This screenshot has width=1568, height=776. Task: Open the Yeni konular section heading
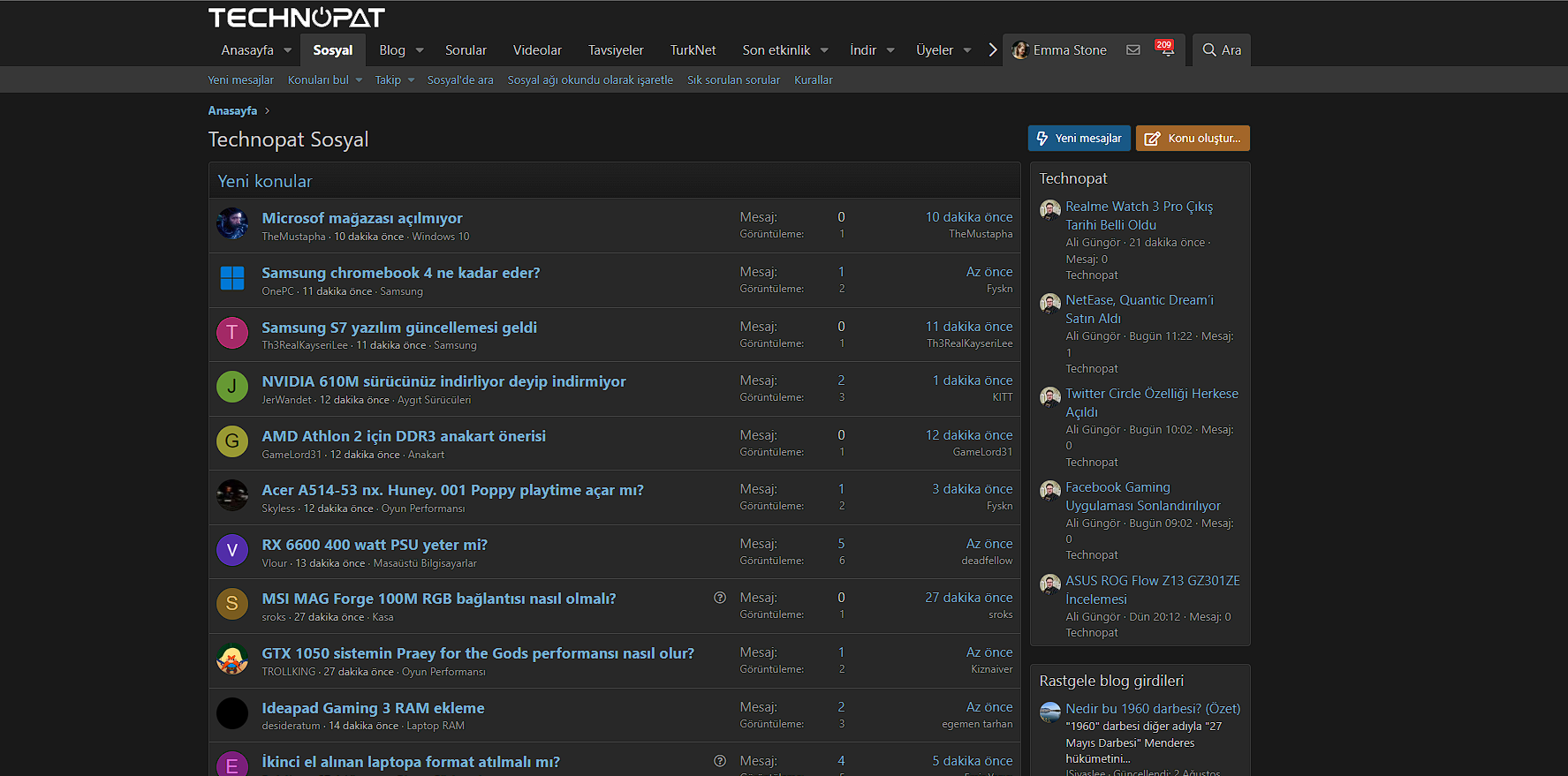[265, 181]
